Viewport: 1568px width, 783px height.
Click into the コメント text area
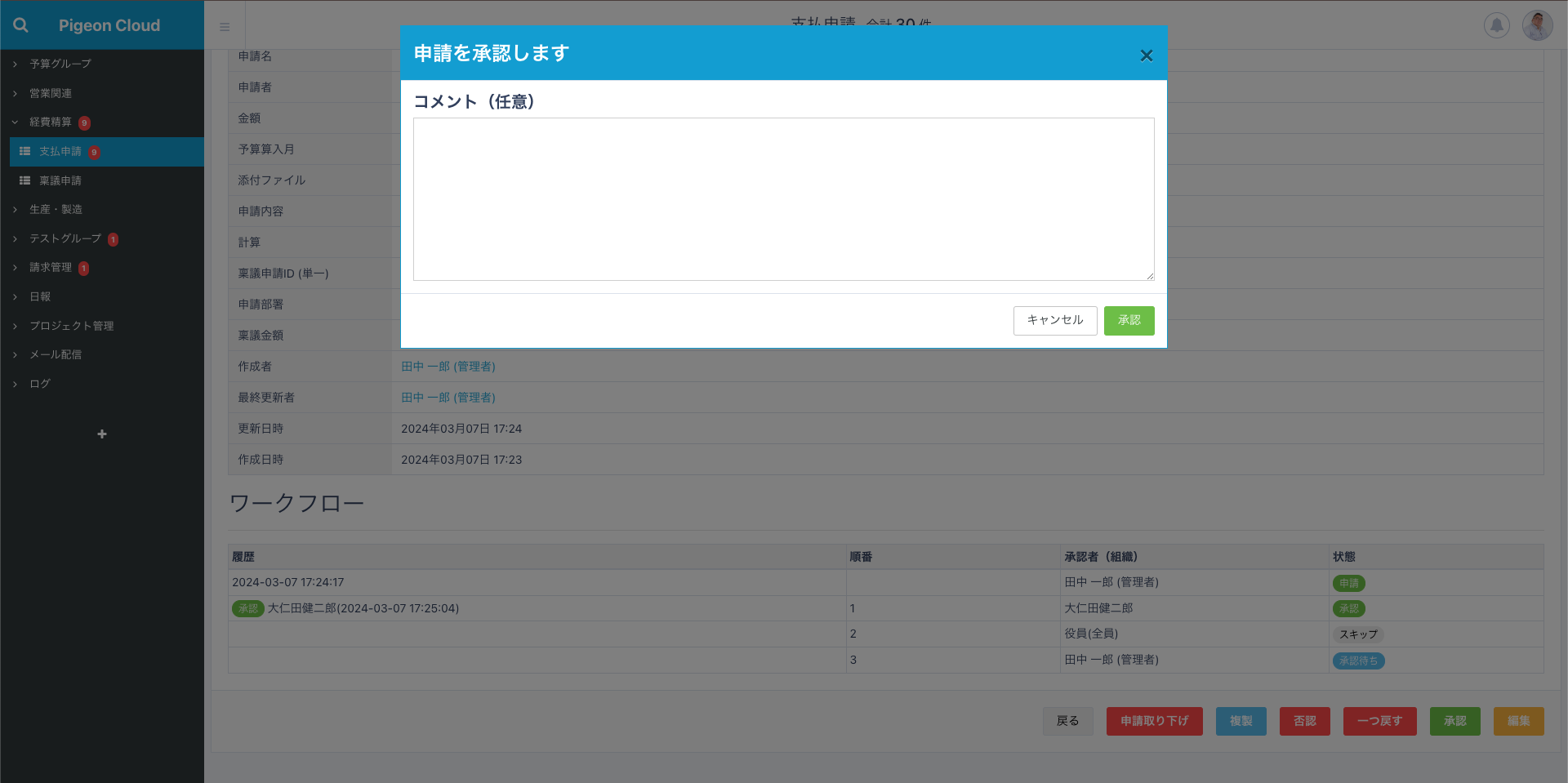point(783,199)
